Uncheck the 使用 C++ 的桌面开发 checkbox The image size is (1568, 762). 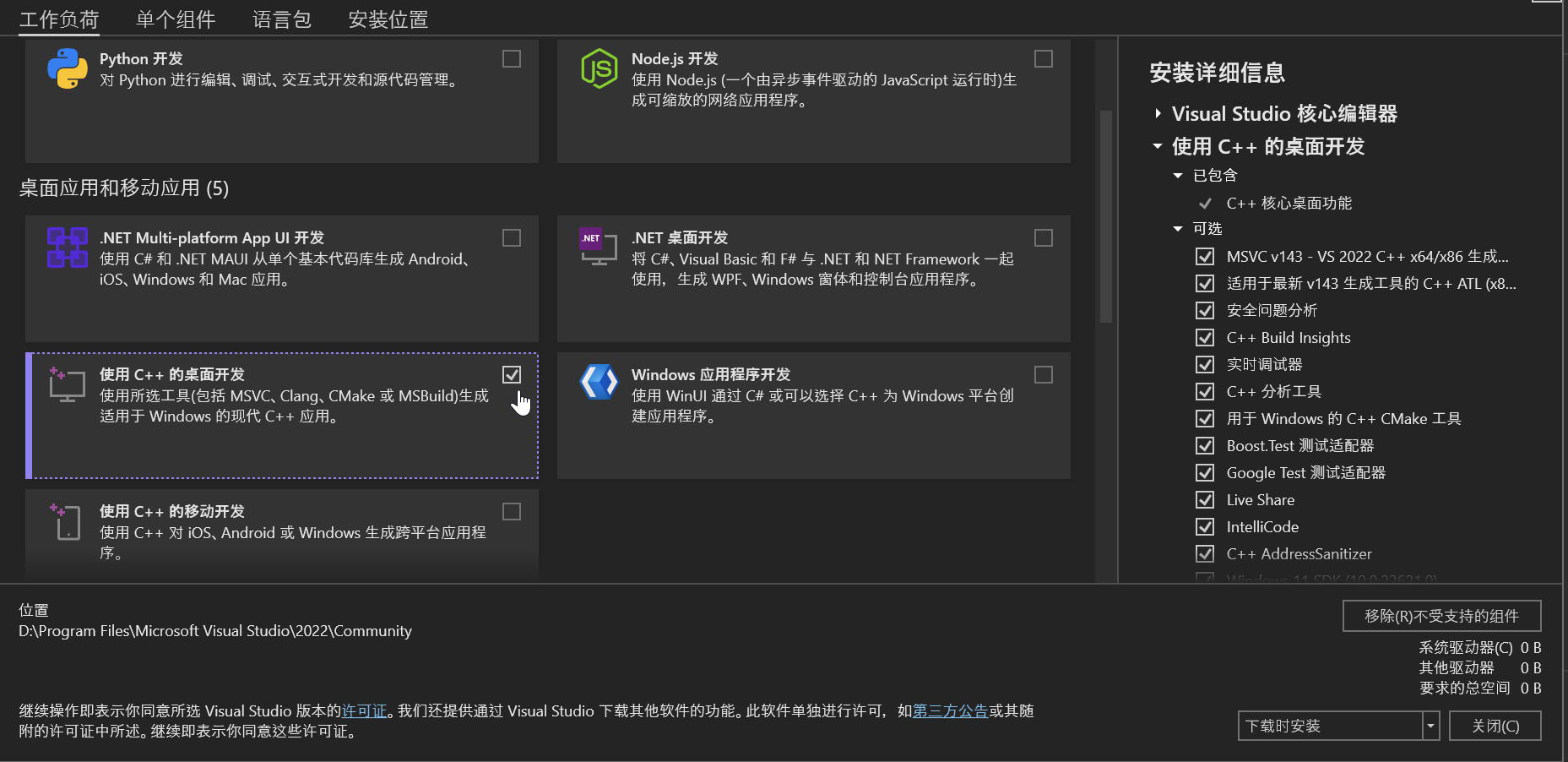(512, 374)
